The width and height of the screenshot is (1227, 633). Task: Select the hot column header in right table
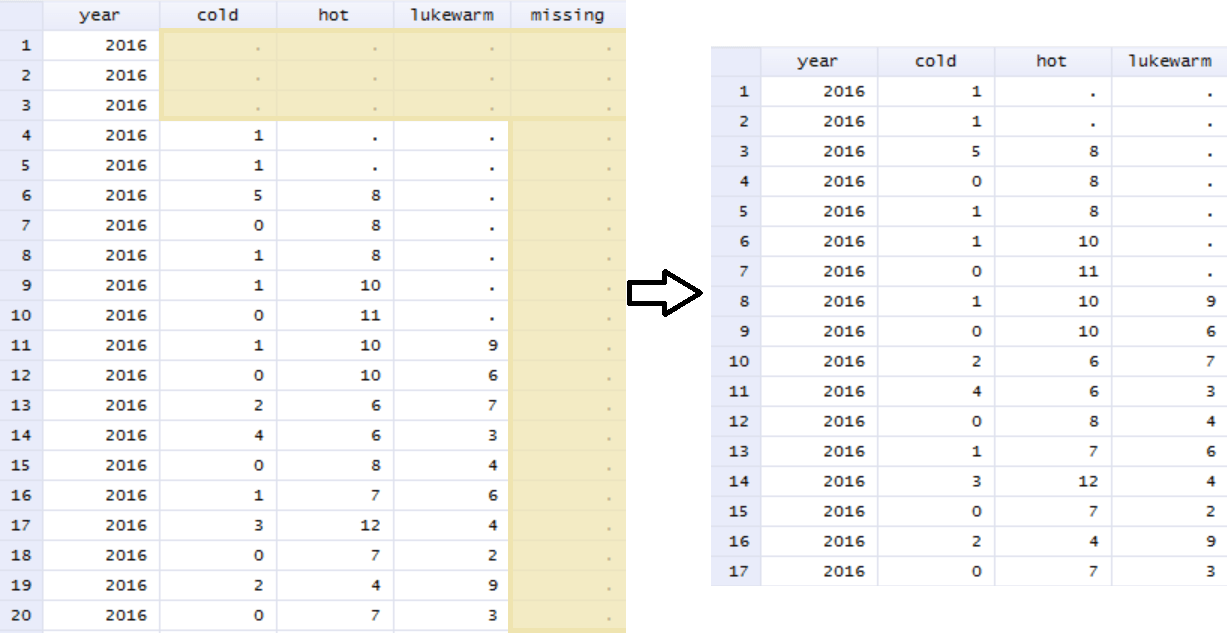1052,61
